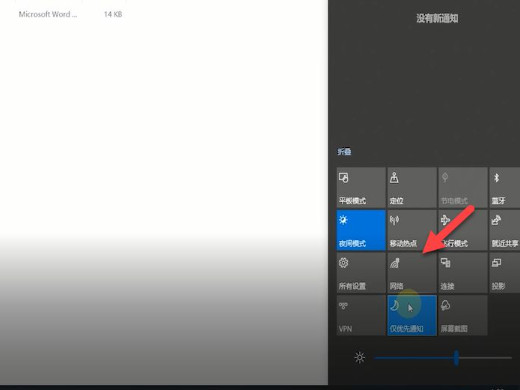Toggle the 定位 location tile

coord(412,188)
